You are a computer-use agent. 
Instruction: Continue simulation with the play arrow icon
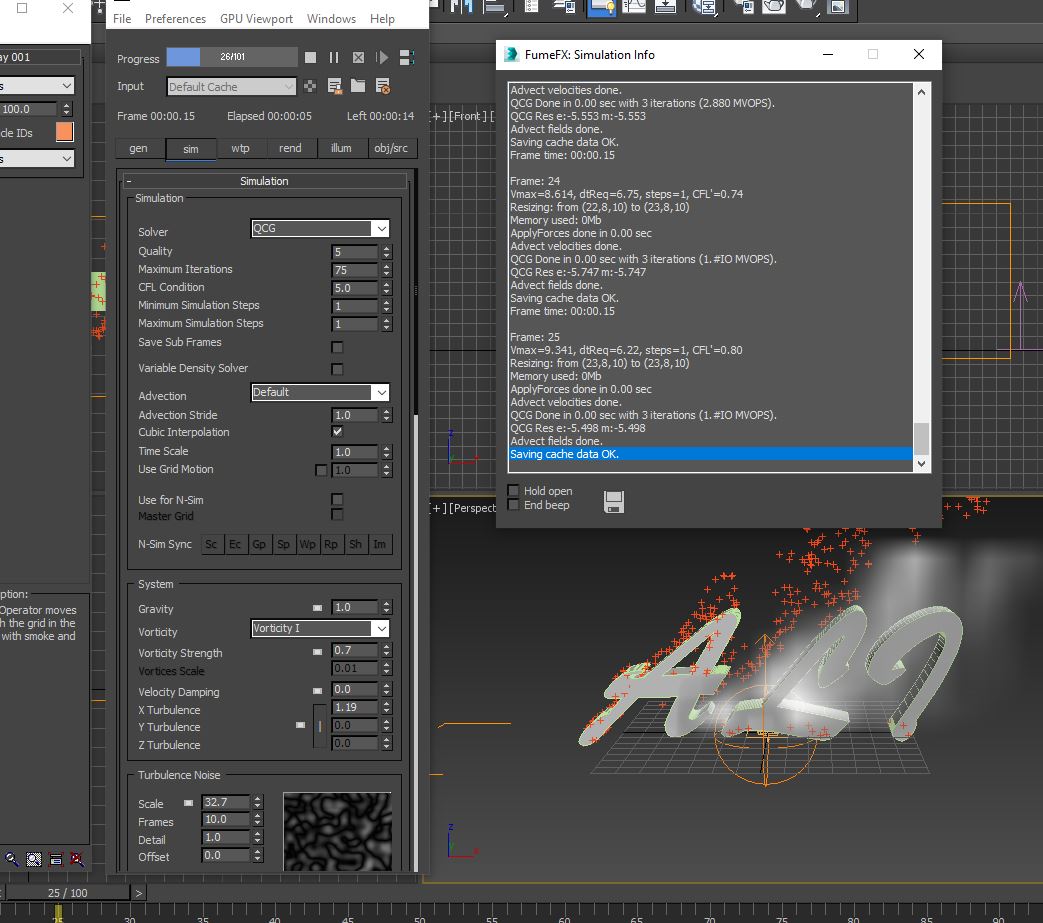coord(382,58)
